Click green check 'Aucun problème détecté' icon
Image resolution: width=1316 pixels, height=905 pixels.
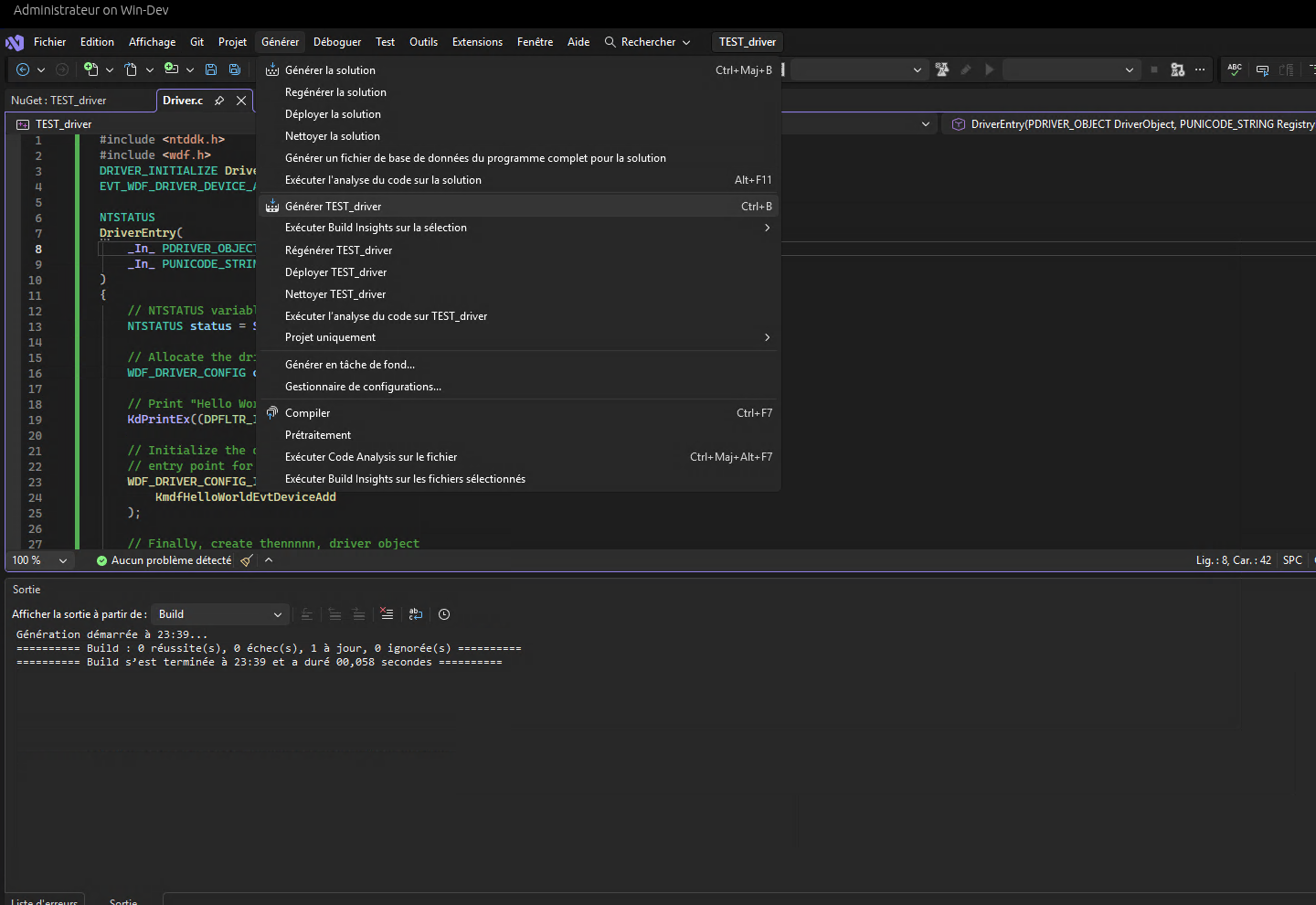(x=101, y=560)
